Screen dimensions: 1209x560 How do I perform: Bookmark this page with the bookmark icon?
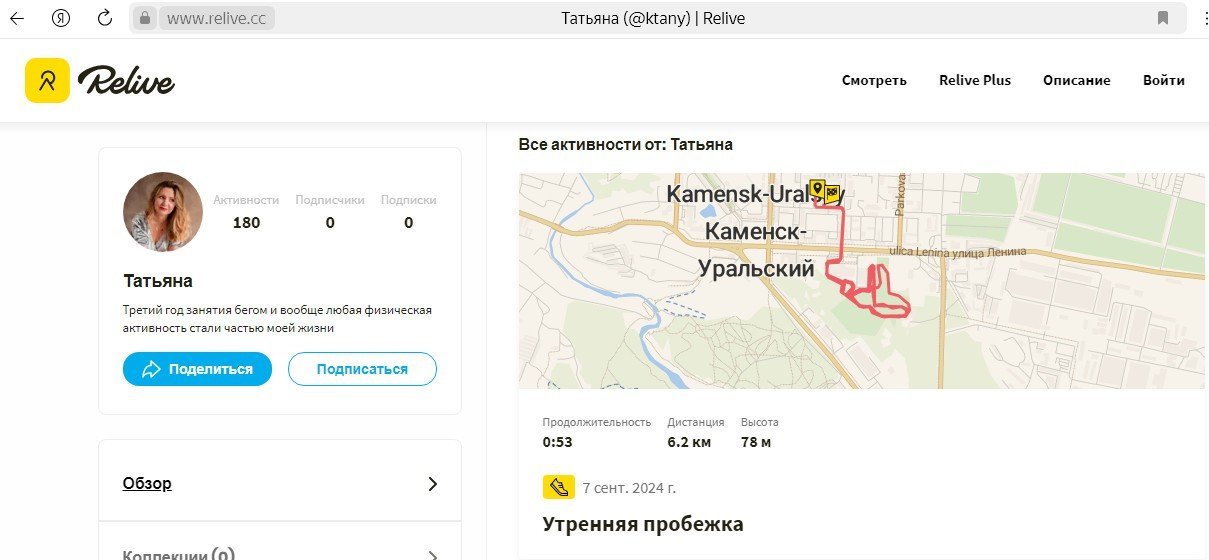[1163, 18]
